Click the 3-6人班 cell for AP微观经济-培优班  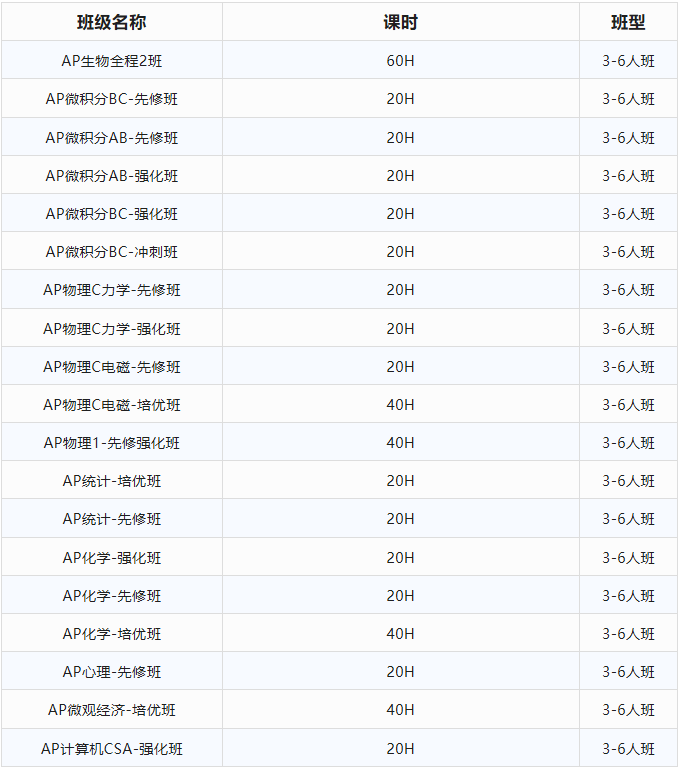tap(628, 710)
